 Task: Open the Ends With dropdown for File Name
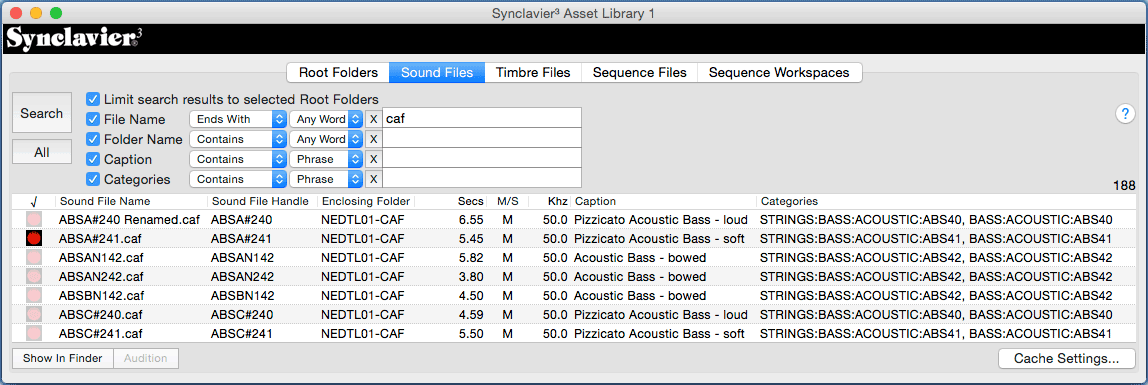pyautogui.click(x=237, y=119)
